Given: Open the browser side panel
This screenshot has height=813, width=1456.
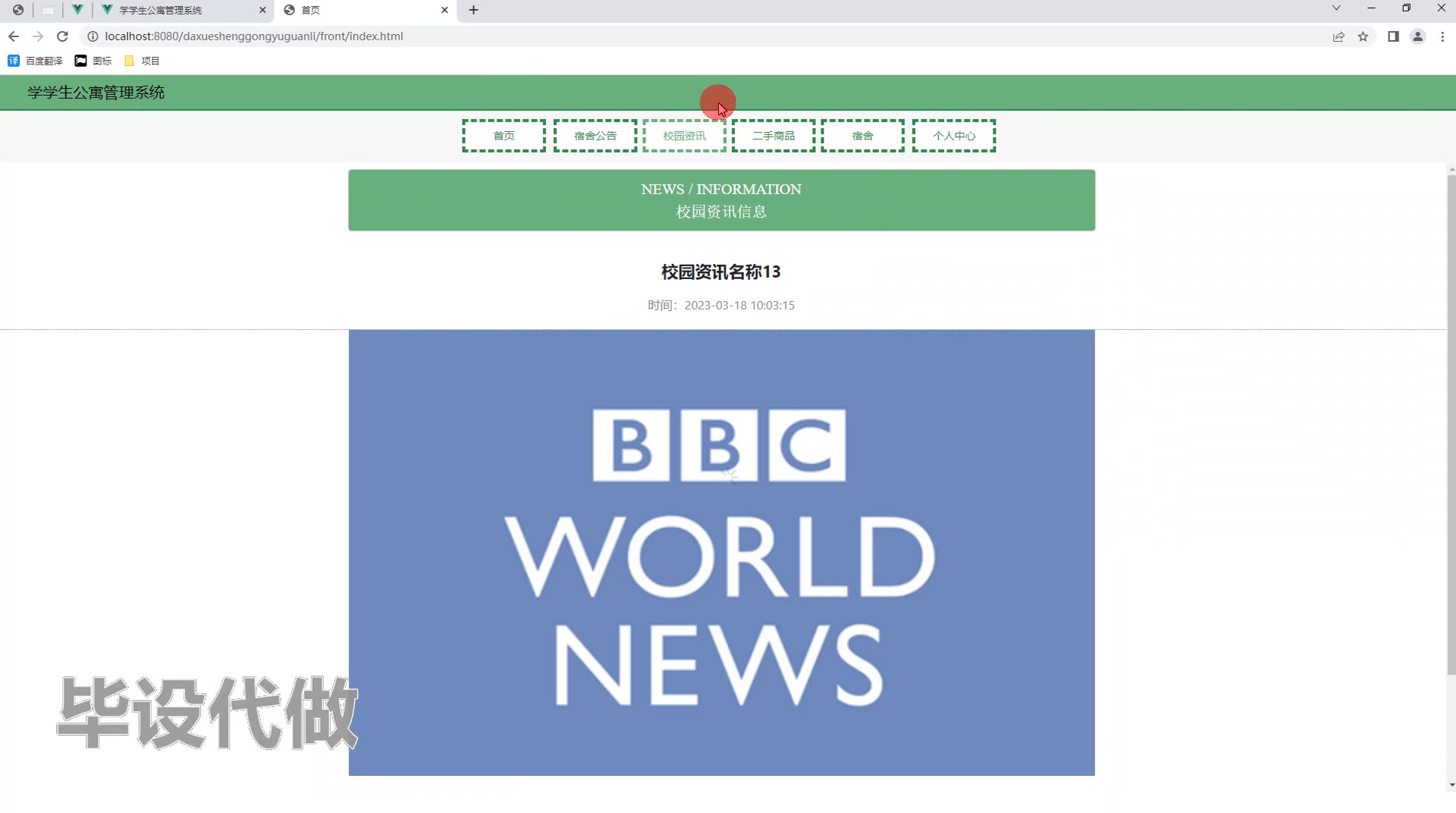Looking at the screenshot, I should 1393,36.
